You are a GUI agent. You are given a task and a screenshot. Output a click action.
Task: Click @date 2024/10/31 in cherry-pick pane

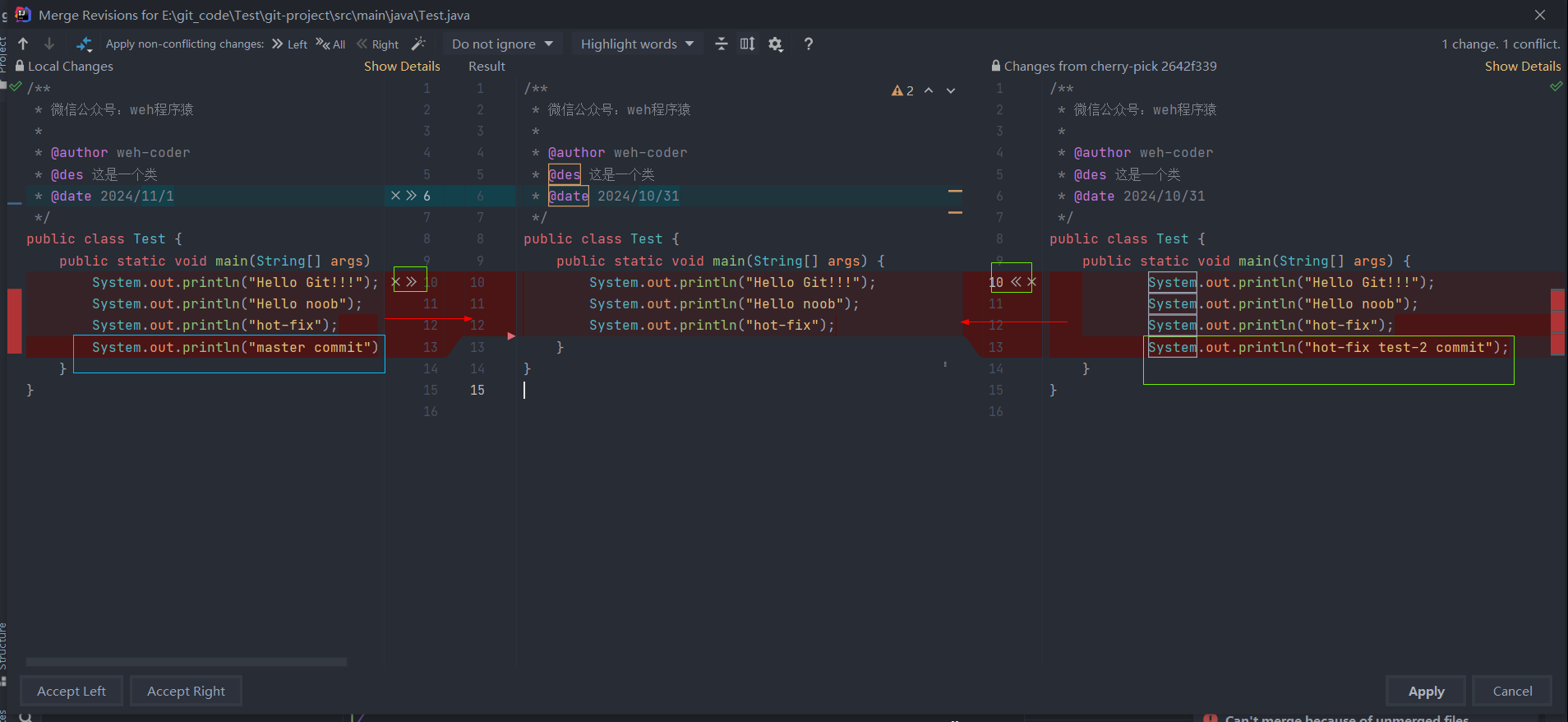point(1139,196)
